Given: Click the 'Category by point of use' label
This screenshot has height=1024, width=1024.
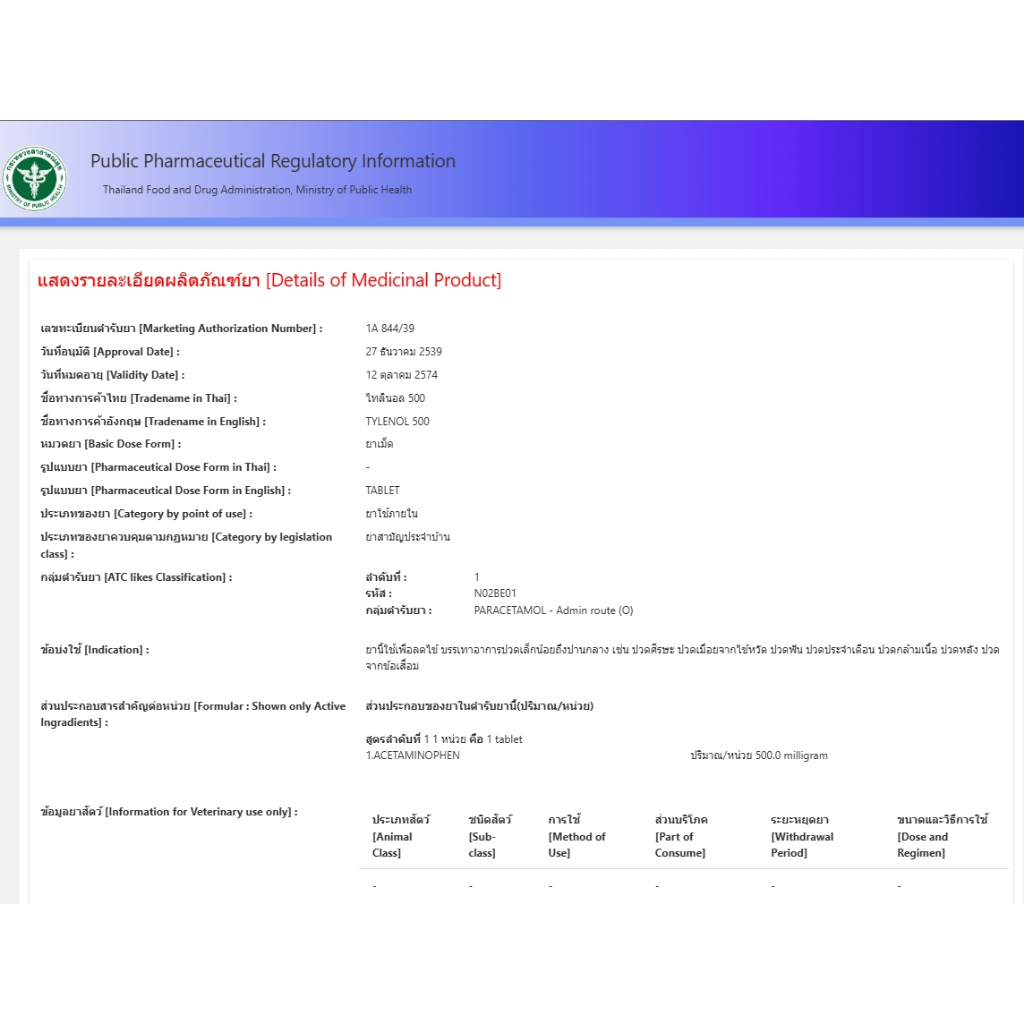Looking at the screenshot, I should (146, 513).
